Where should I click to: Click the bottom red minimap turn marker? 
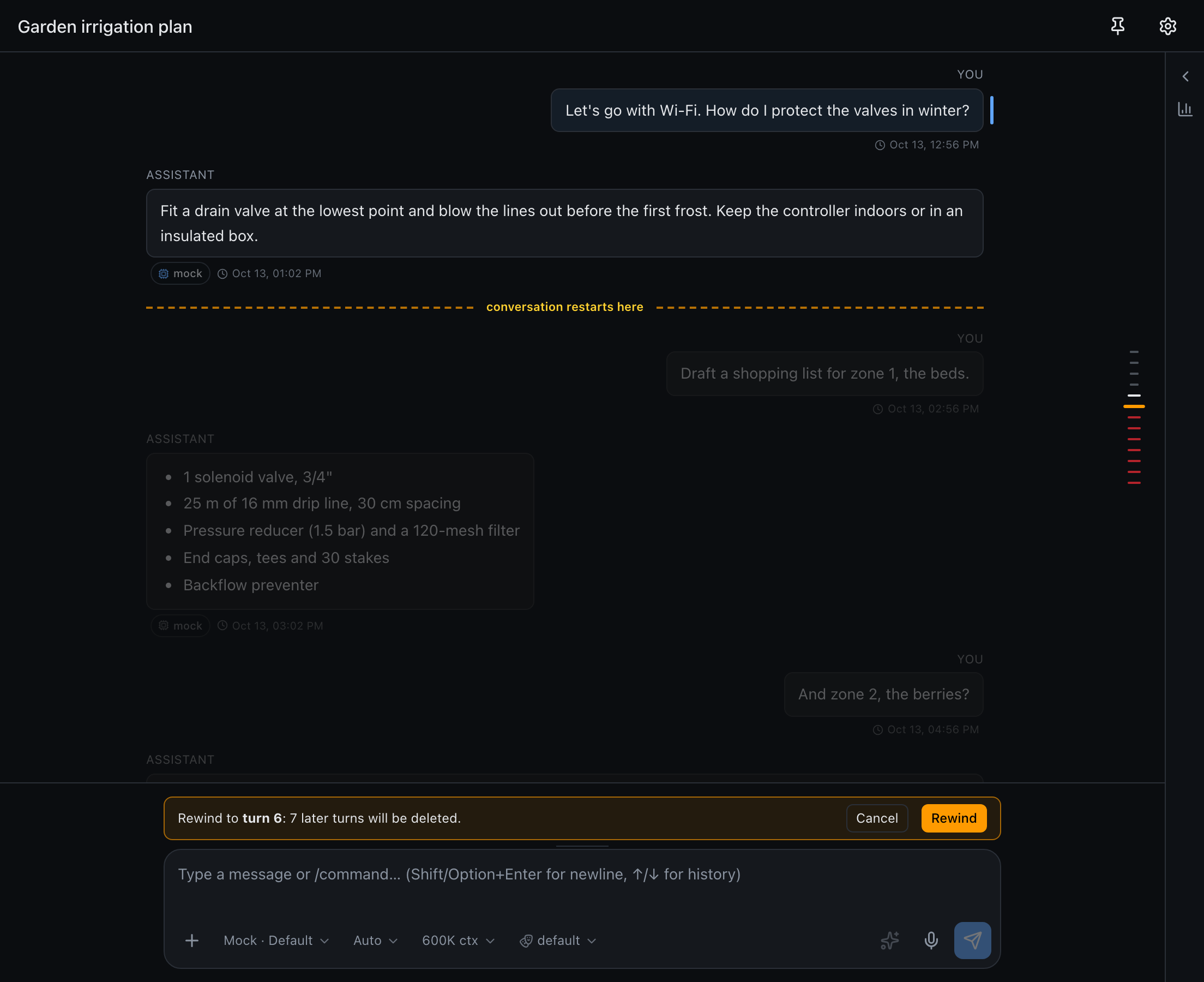[x=1134, y=482]
